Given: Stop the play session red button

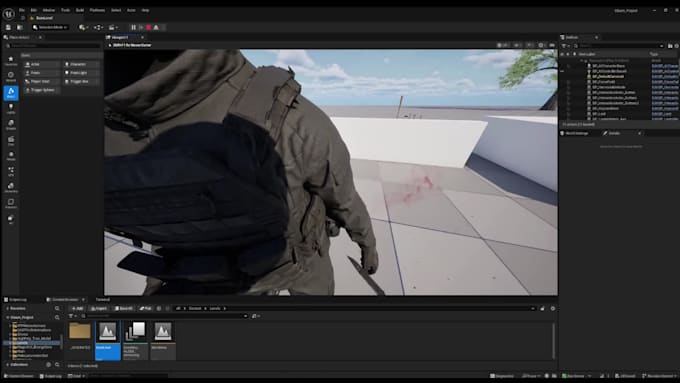Looking at the screenshot, I should 149,27.
